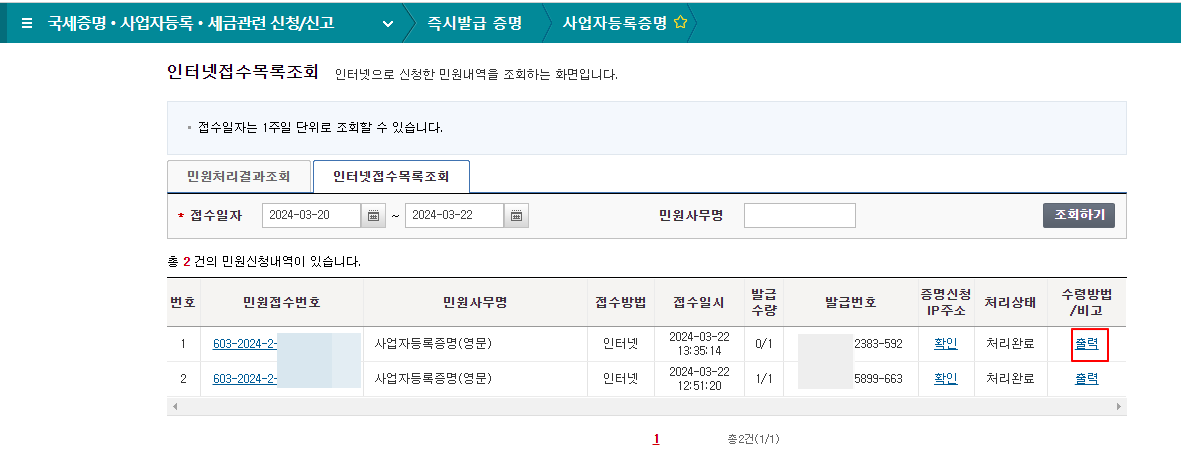The width and height of the screenshot is (1181, 461).
Task: Go to page 1 in pagination
Action: (657, 439)
